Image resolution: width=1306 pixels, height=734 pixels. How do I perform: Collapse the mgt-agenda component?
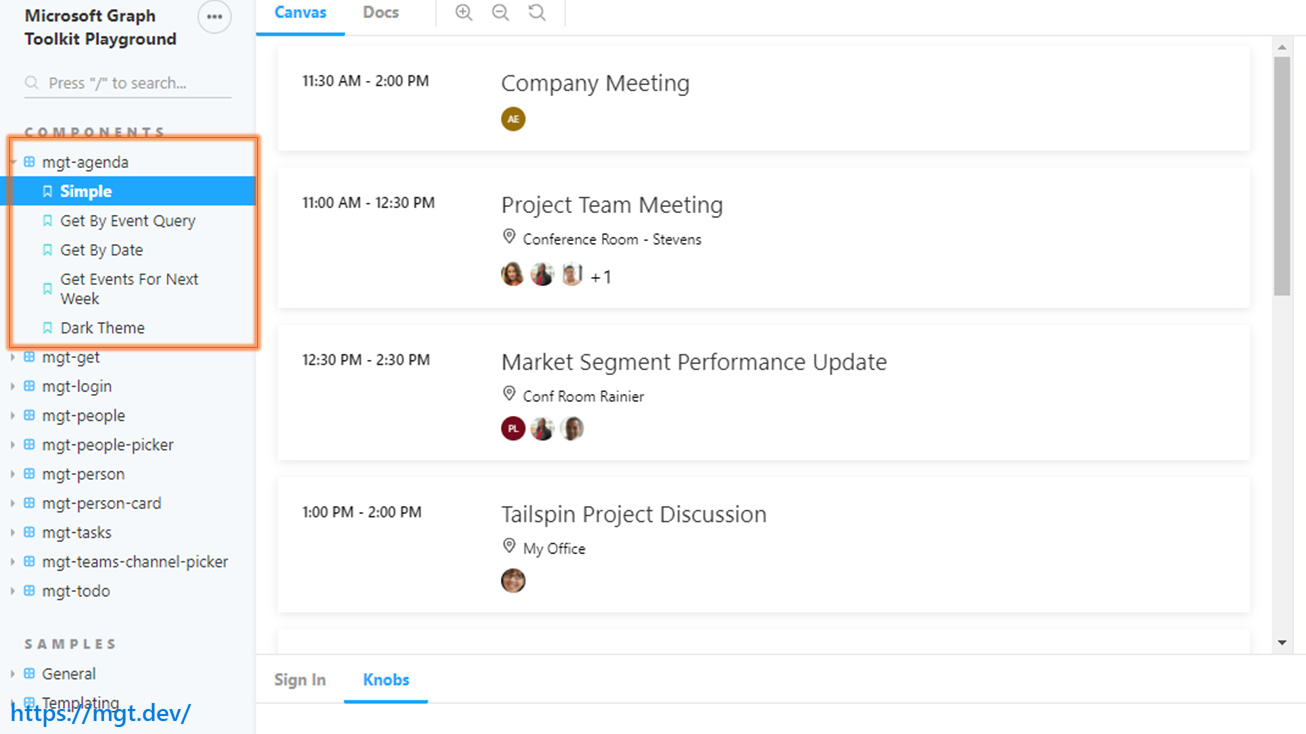click(84, 162)
